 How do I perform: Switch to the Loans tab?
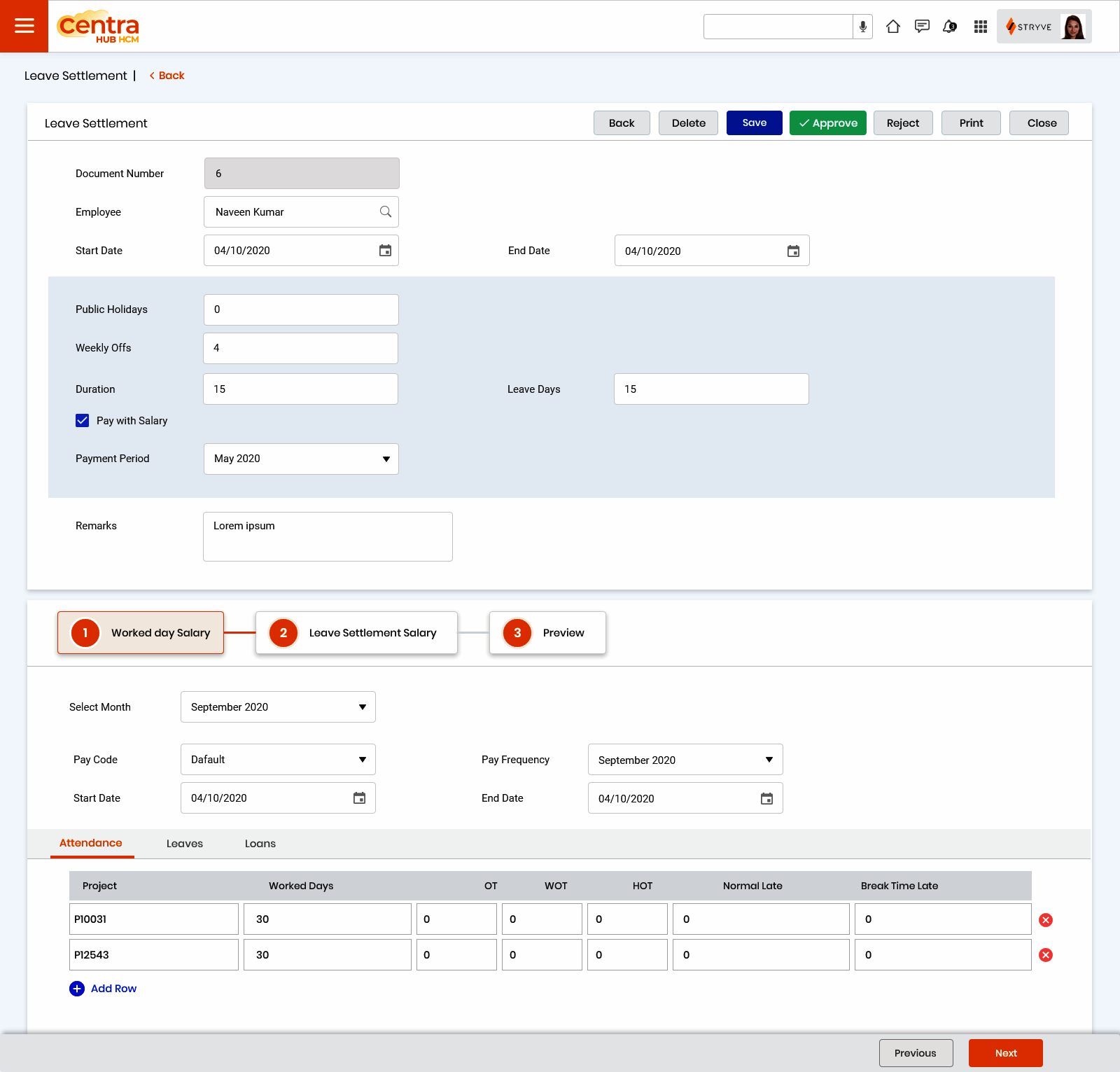click(x=260, y=844)
